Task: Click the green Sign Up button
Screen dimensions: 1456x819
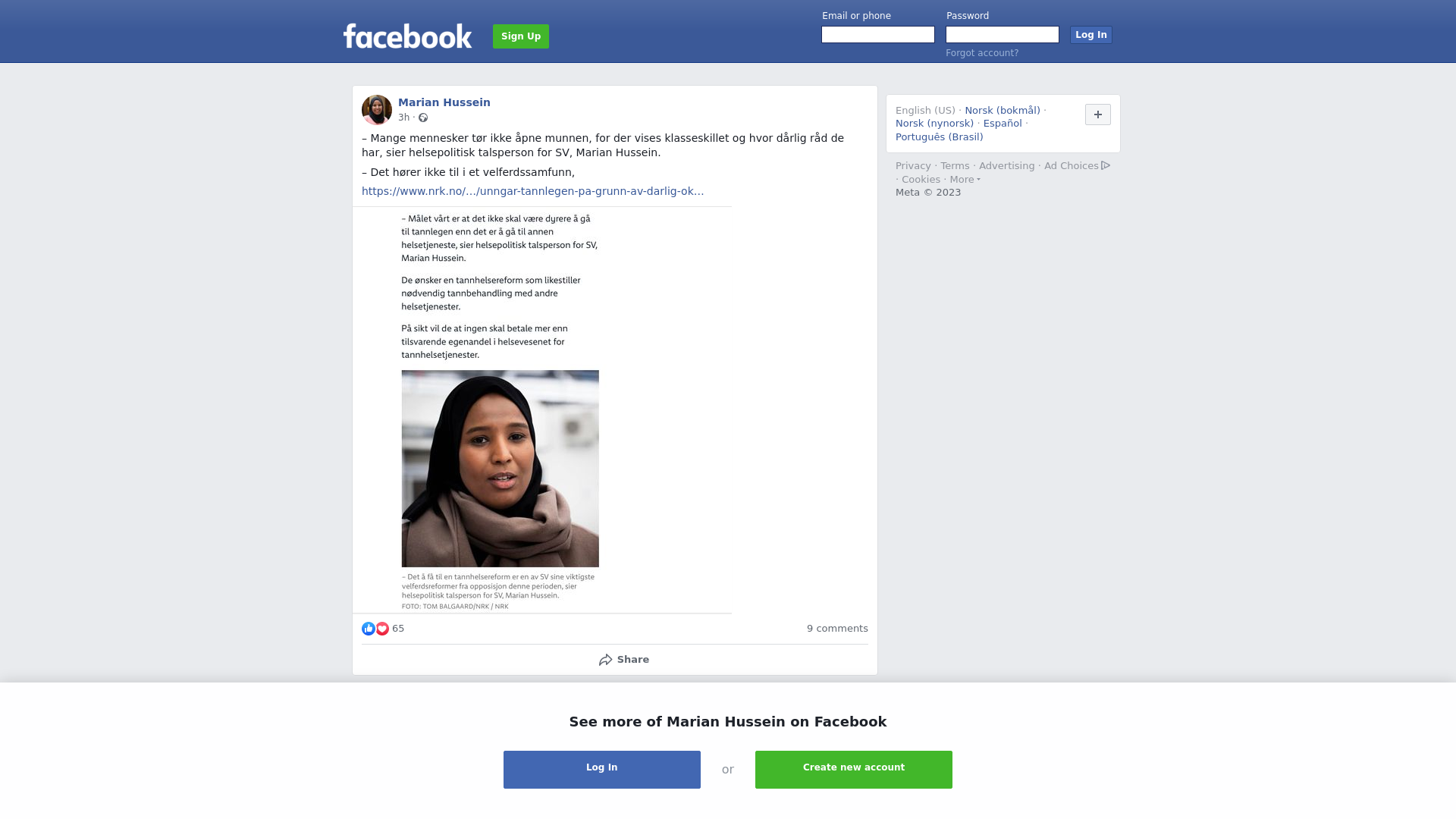Action: click(521, 36)
